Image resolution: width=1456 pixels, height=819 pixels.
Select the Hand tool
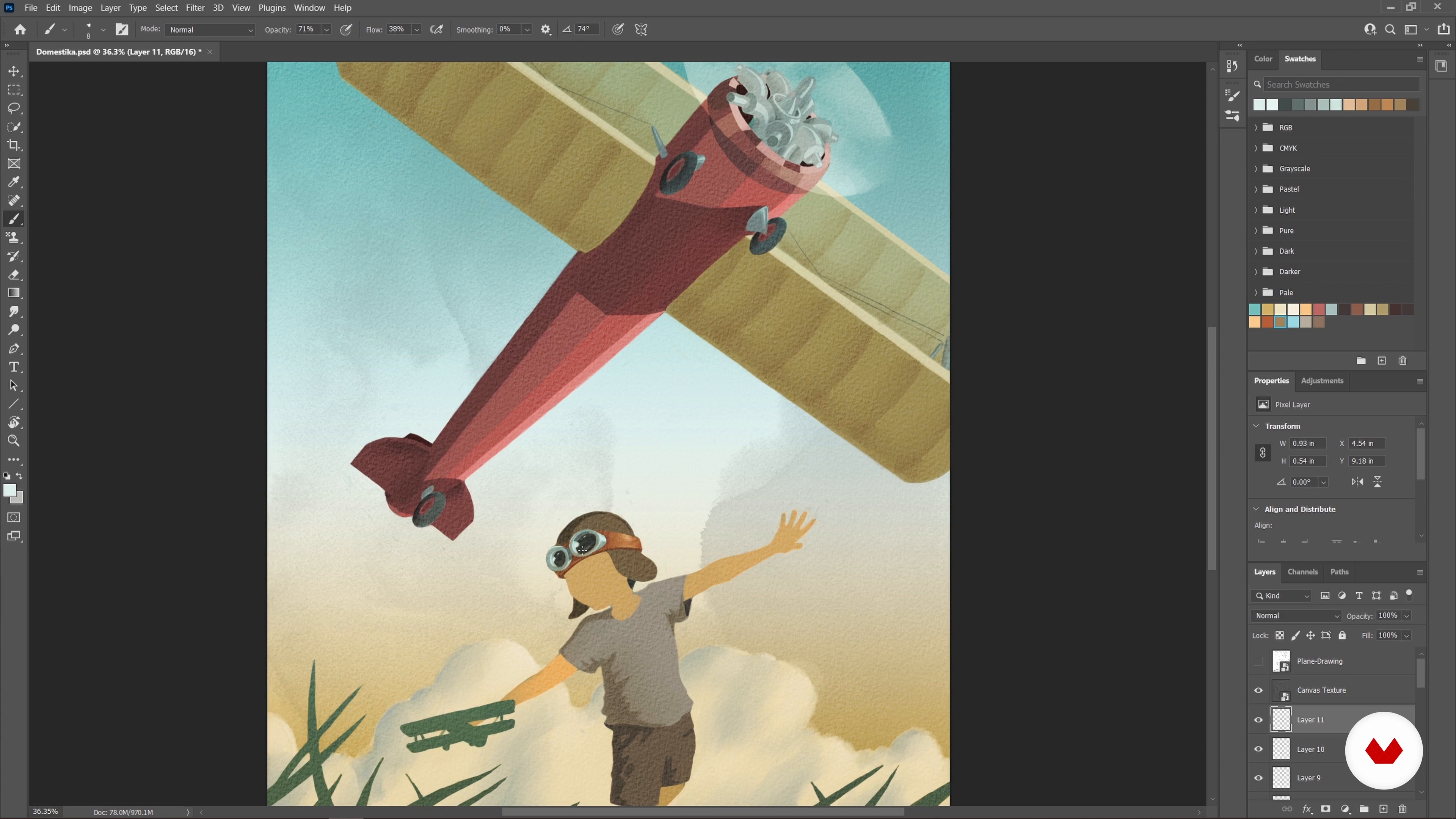14,423
